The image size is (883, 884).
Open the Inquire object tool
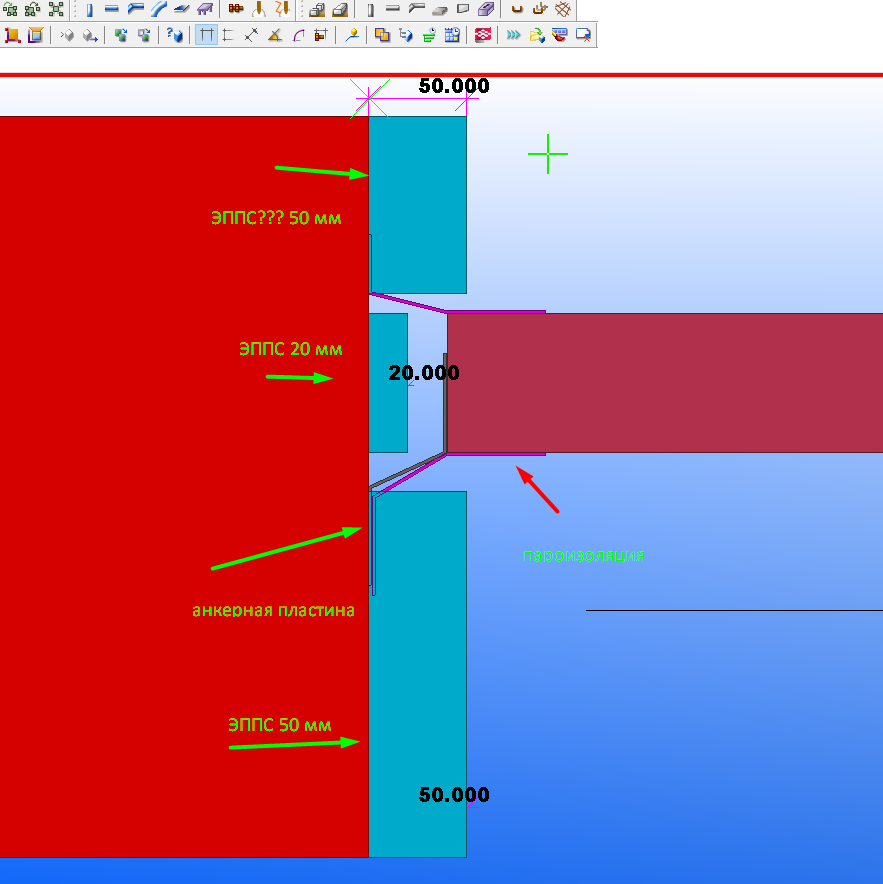[x=175, y=36]
